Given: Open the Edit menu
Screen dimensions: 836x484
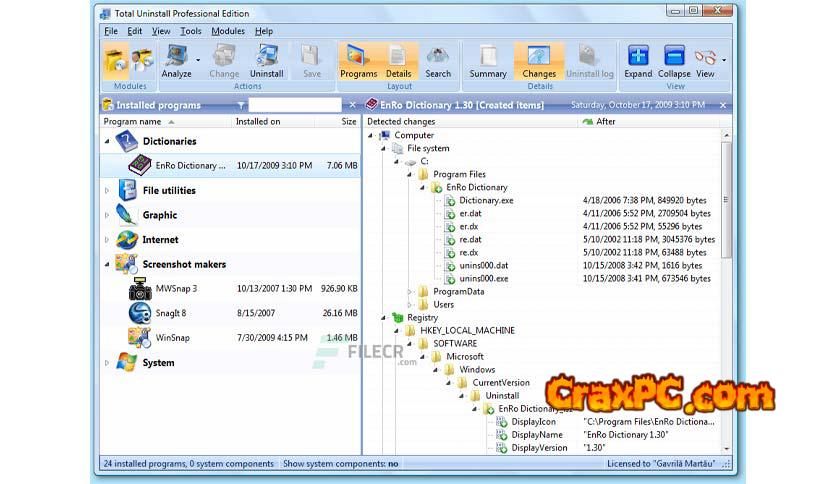Looking at the screenshot, I should click(134, 31).
